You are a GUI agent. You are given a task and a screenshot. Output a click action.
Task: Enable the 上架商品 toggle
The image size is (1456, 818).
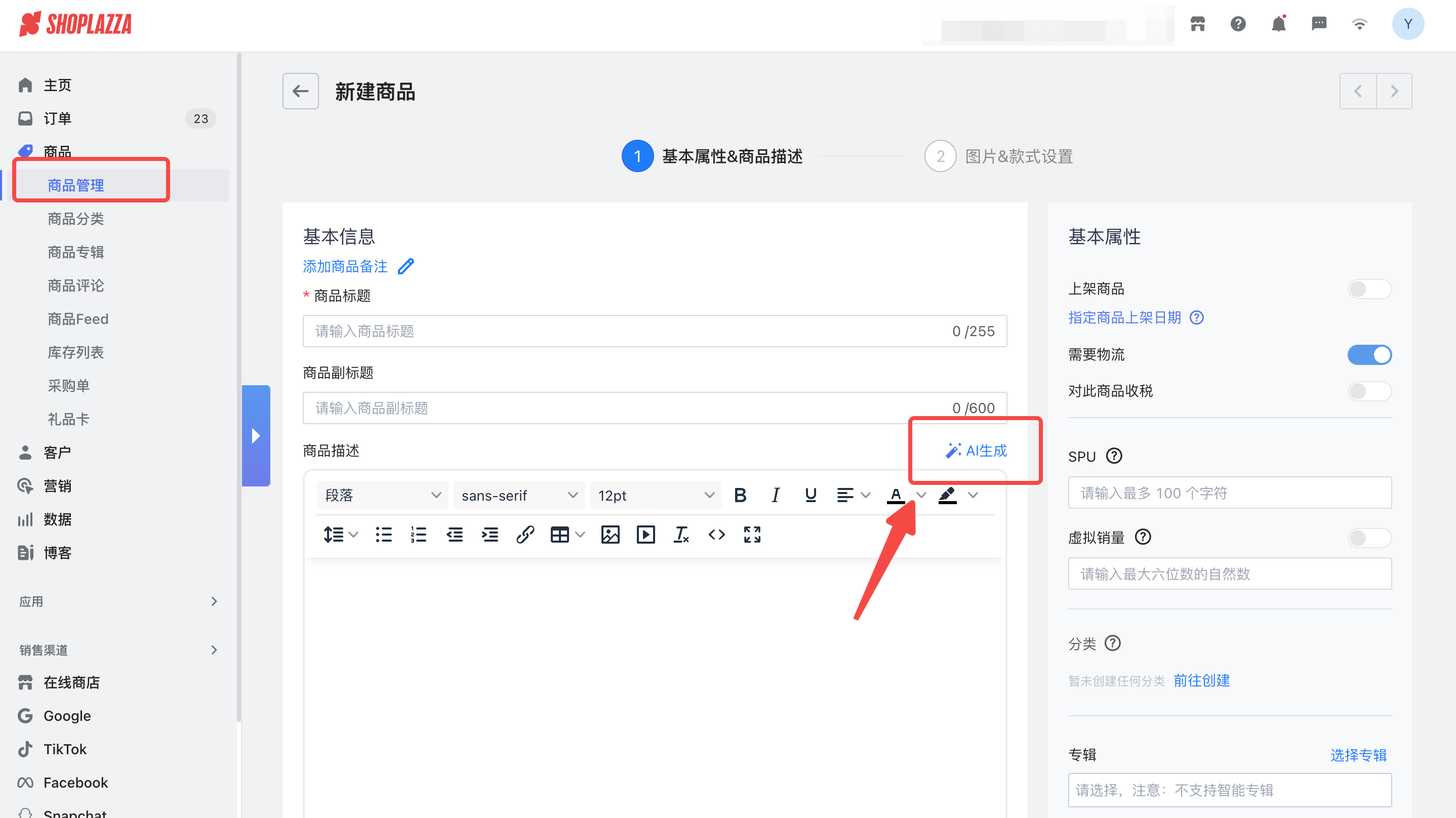(1369, 289)
